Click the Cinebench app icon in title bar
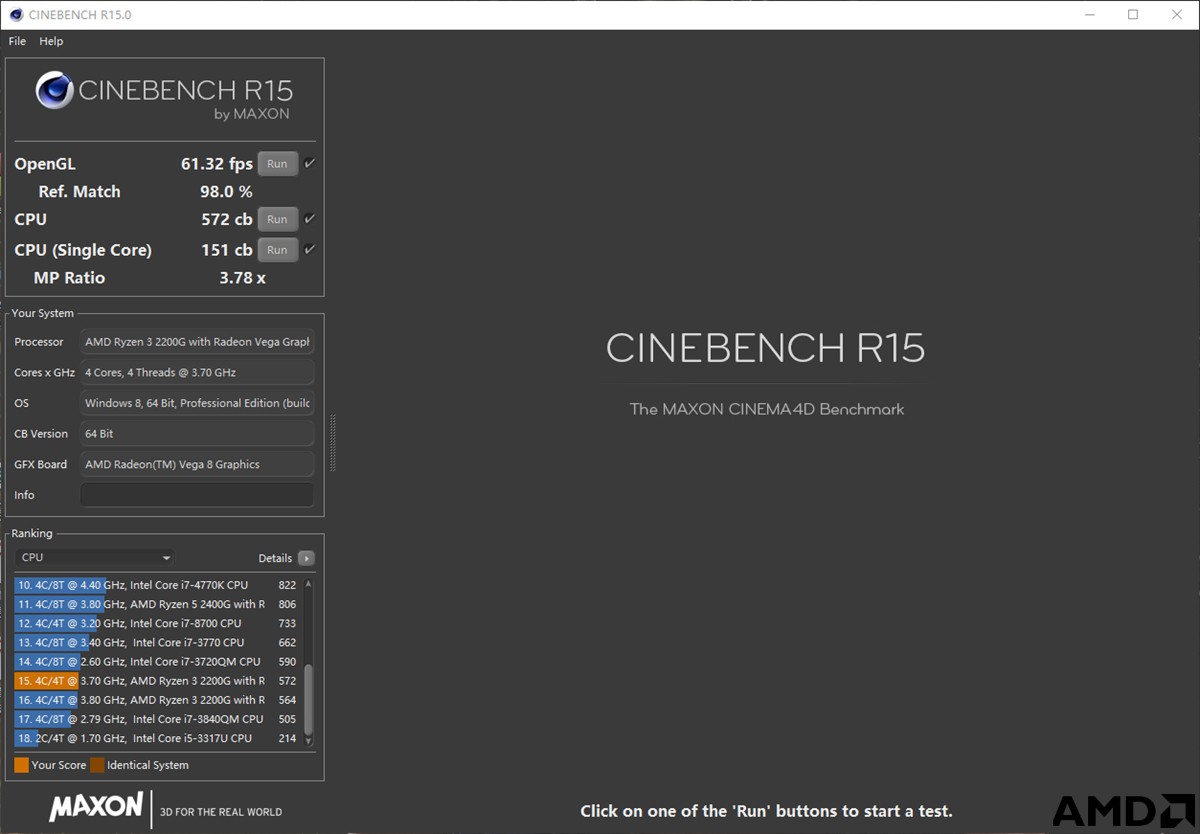This screenshot has height=834, width=1200. pyautogui.click(x=15, y=15)
